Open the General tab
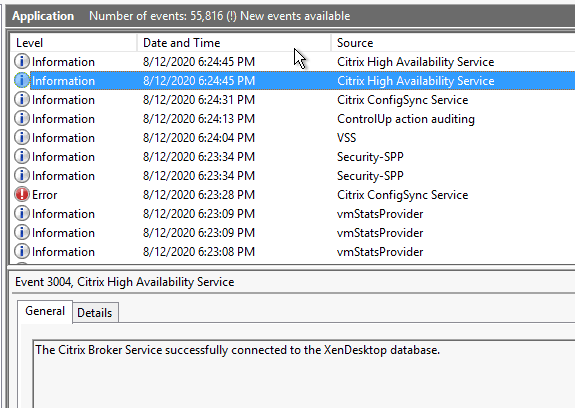The width and height of the screenshot is (575, 408). 45,311
